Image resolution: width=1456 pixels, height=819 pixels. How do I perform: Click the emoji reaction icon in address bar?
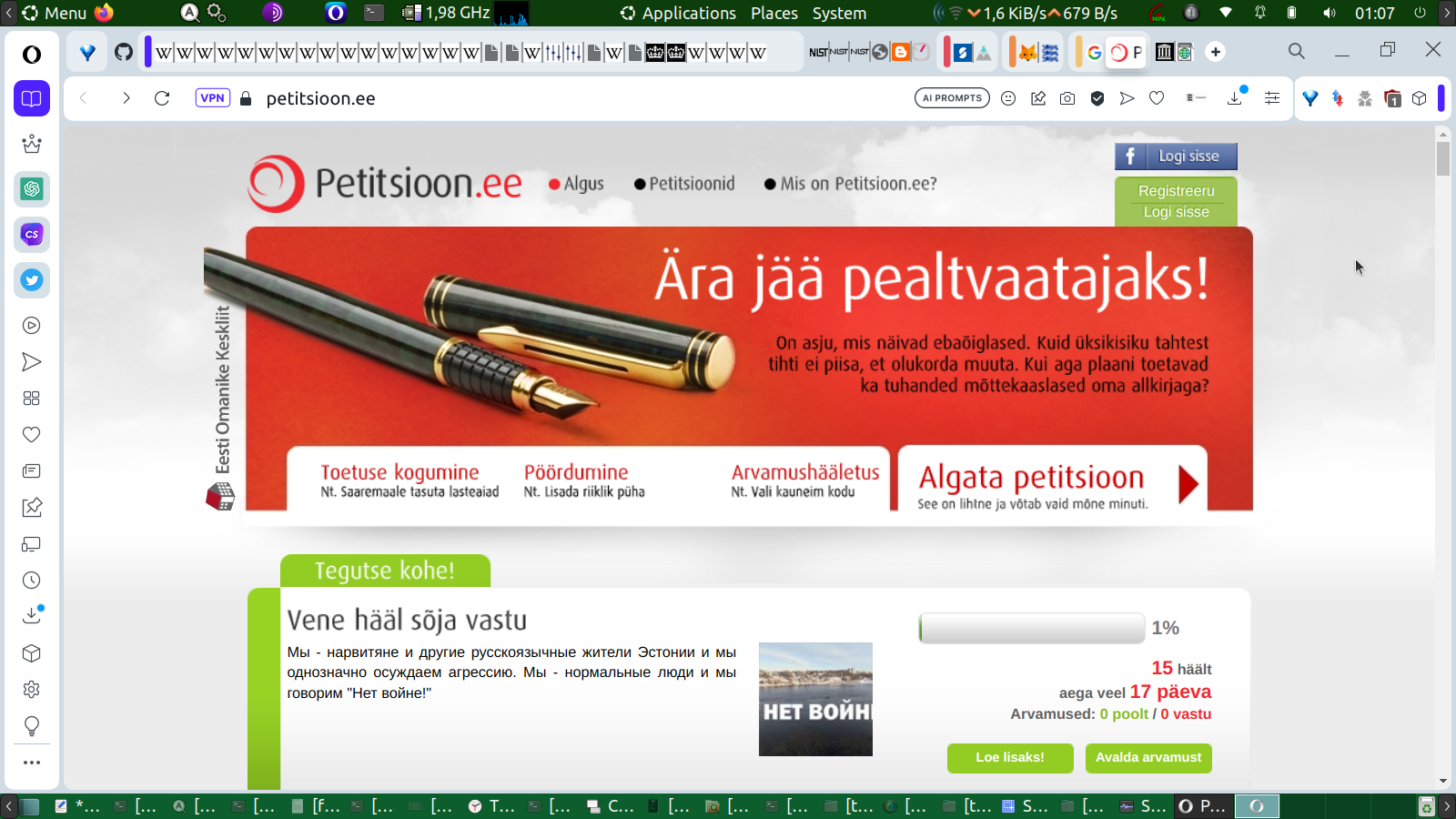[1008, 98]
